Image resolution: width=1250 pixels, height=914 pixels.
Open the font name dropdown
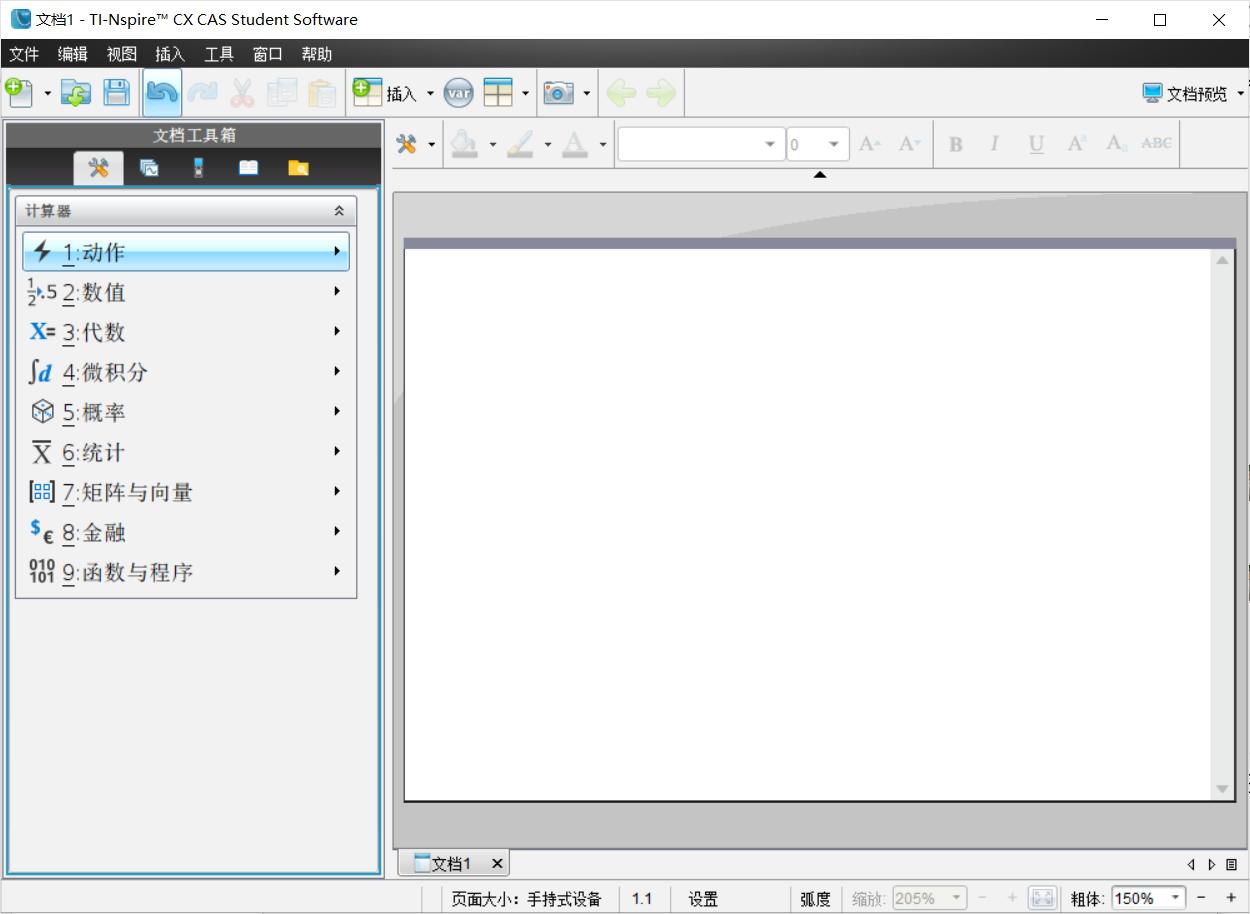point(769,144)
